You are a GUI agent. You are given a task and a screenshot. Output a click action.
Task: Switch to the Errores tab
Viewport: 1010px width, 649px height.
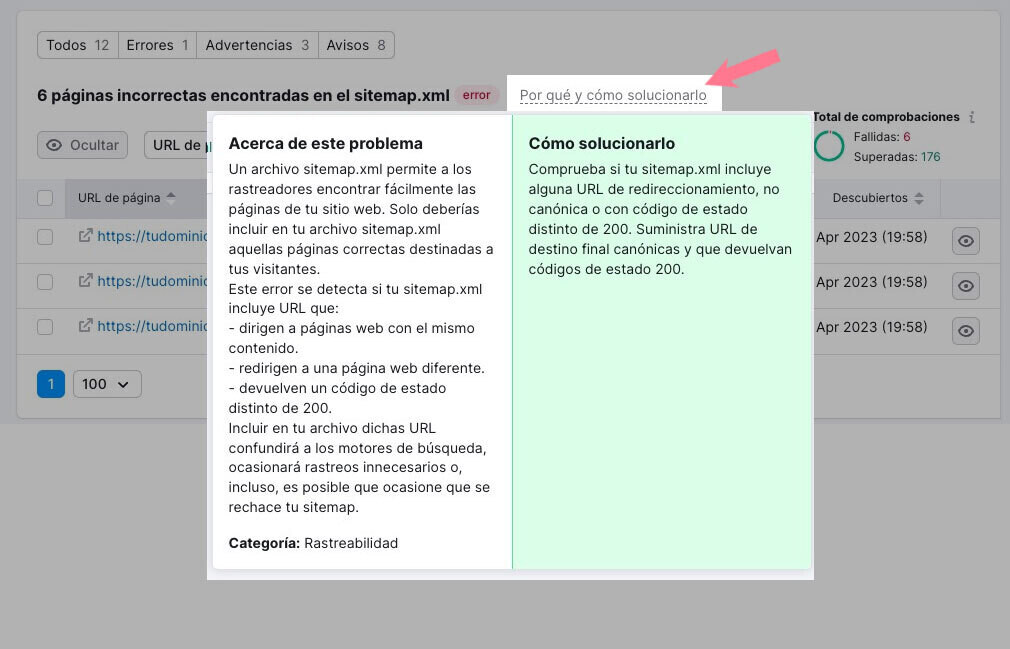(x=157, y=44)
